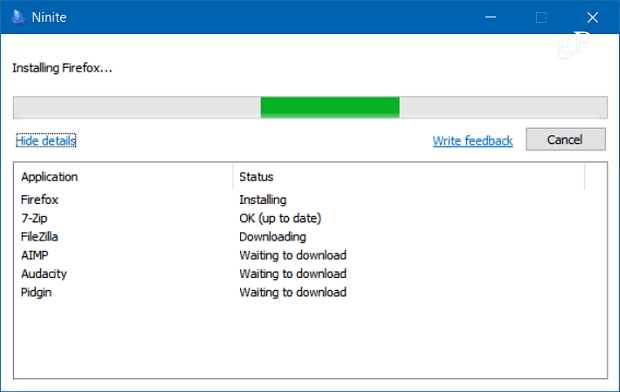Viewport: 620px width, 392px height.
Task: Cancel the installation
Action: [x=565, y=139]
